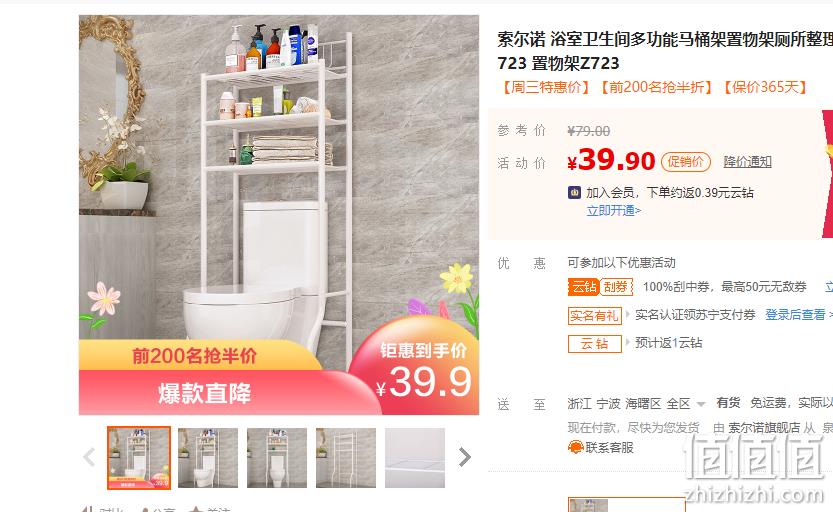The width and height of the screenshot is (833, 512).
Task: Select the second product thumbnail
Action: [x=208, y=458]
